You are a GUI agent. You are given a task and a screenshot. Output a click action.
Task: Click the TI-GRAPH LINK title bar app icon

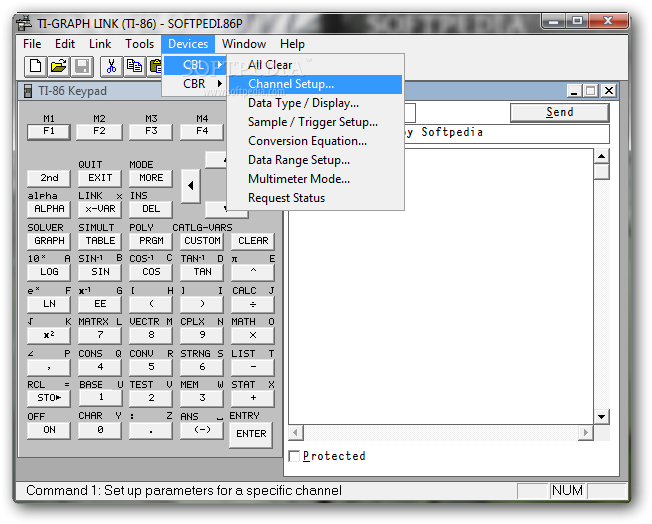(25, 24)
